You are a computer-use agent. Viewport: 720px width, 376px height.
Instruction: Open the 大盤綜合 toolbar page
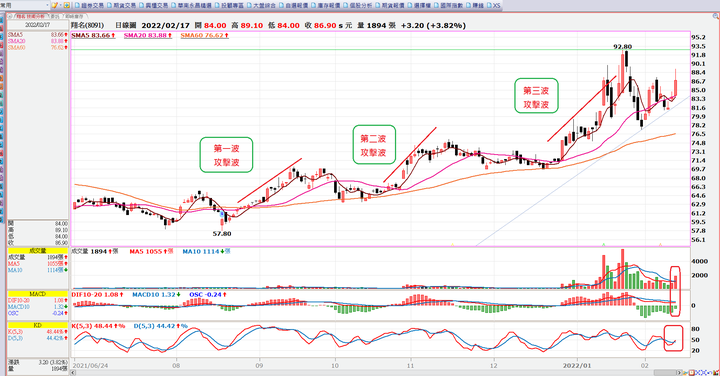pyautogui.click(x=261, y=6)
